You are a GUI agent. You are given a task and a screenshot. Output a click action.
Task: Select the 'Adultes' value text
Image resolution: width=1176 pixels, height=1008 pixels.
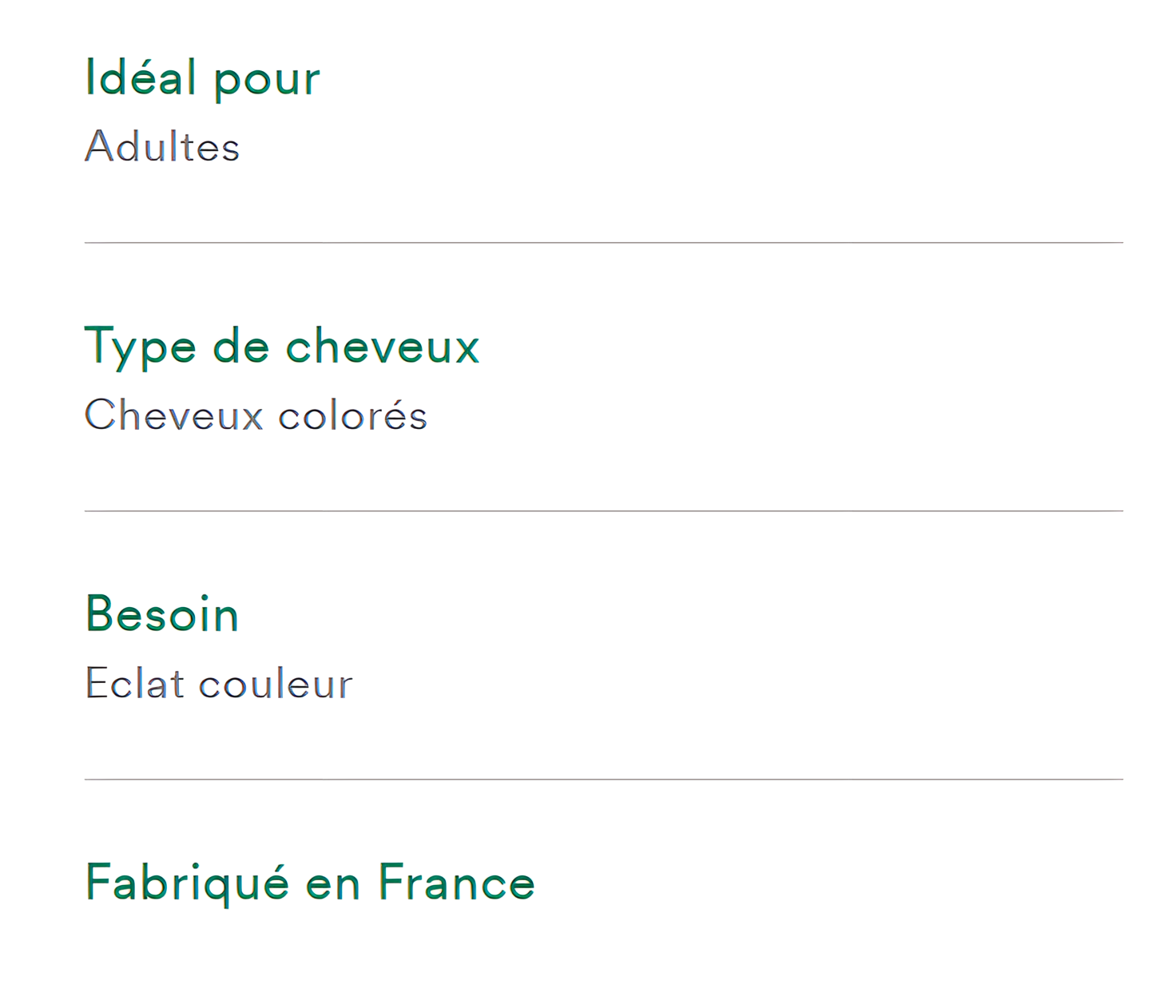162,147
